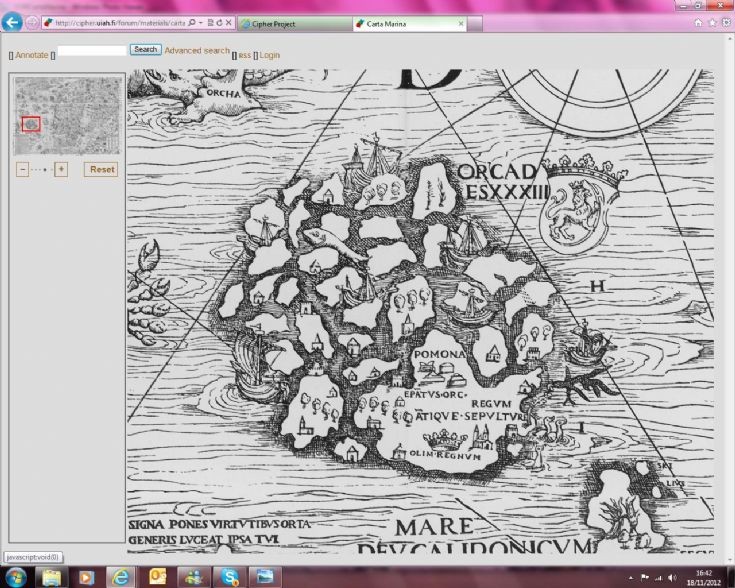Click the browser forward arrow button
Image resolution: width=735 pixels, height=588 pixels.
point(32,23)
